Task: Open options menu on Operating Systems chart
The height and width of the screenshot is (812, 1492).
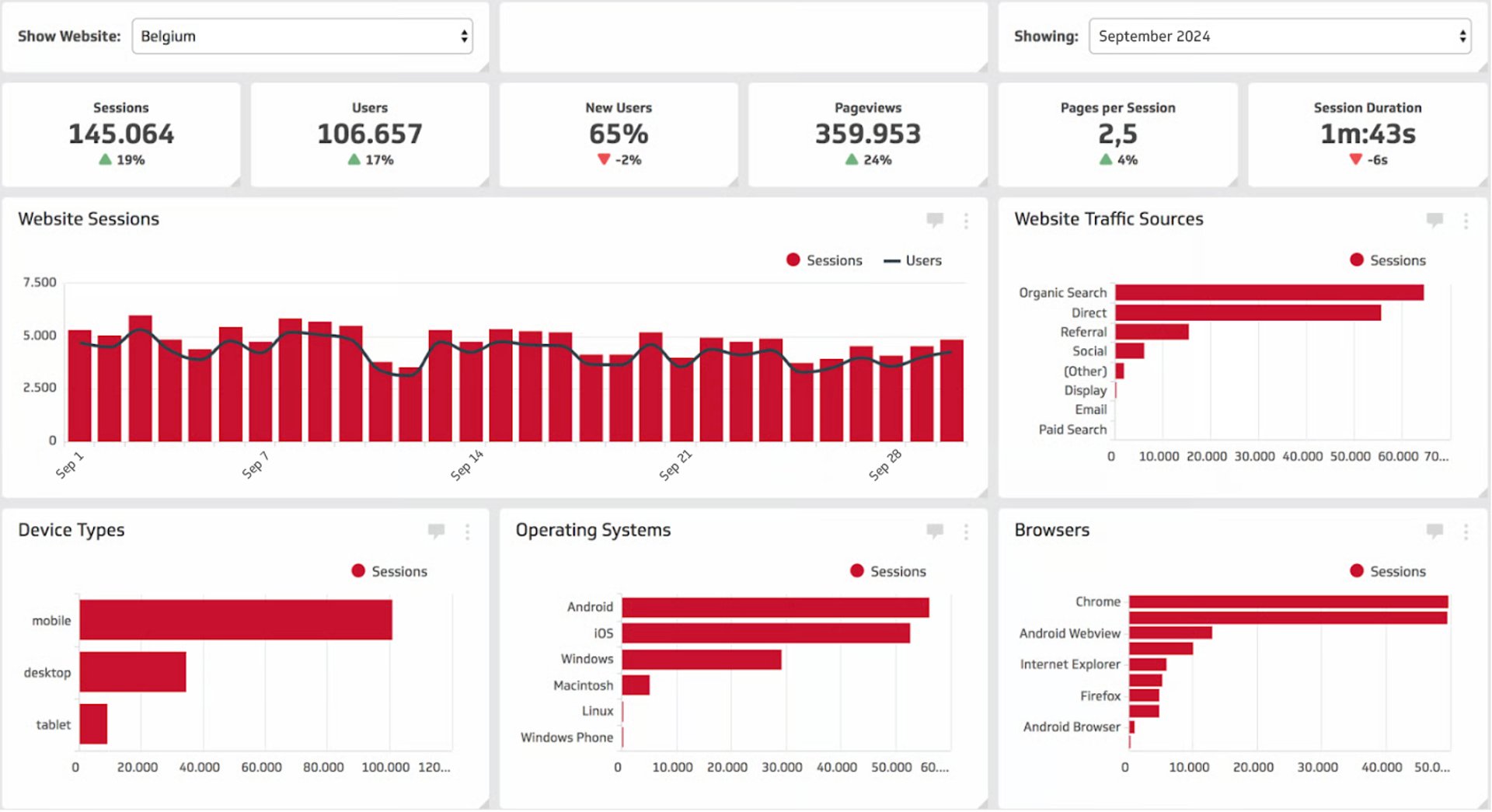Action: click(x=966, y=532)
